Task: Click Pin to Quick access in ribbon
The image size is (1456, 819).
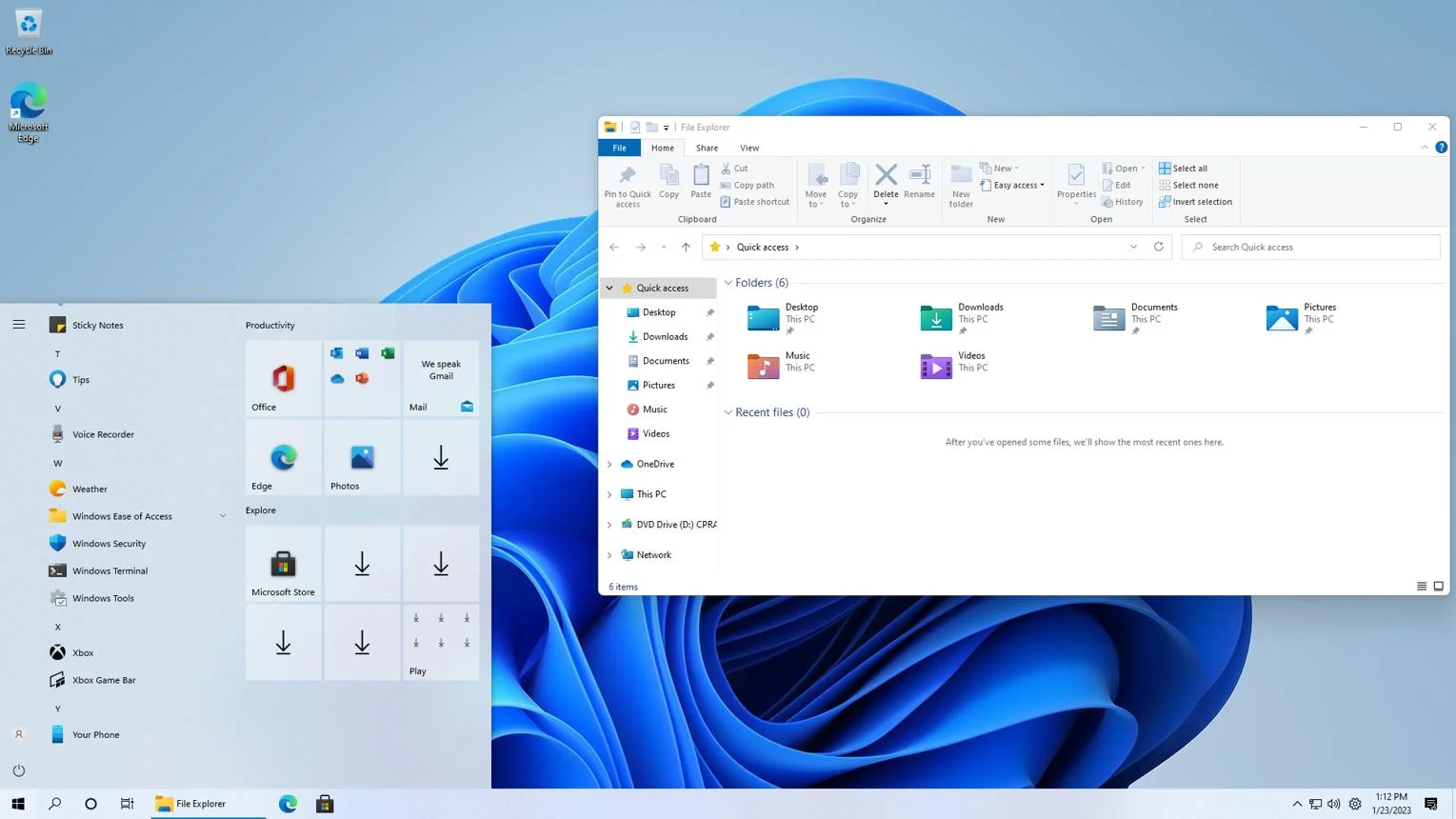Action: point(627,187)
